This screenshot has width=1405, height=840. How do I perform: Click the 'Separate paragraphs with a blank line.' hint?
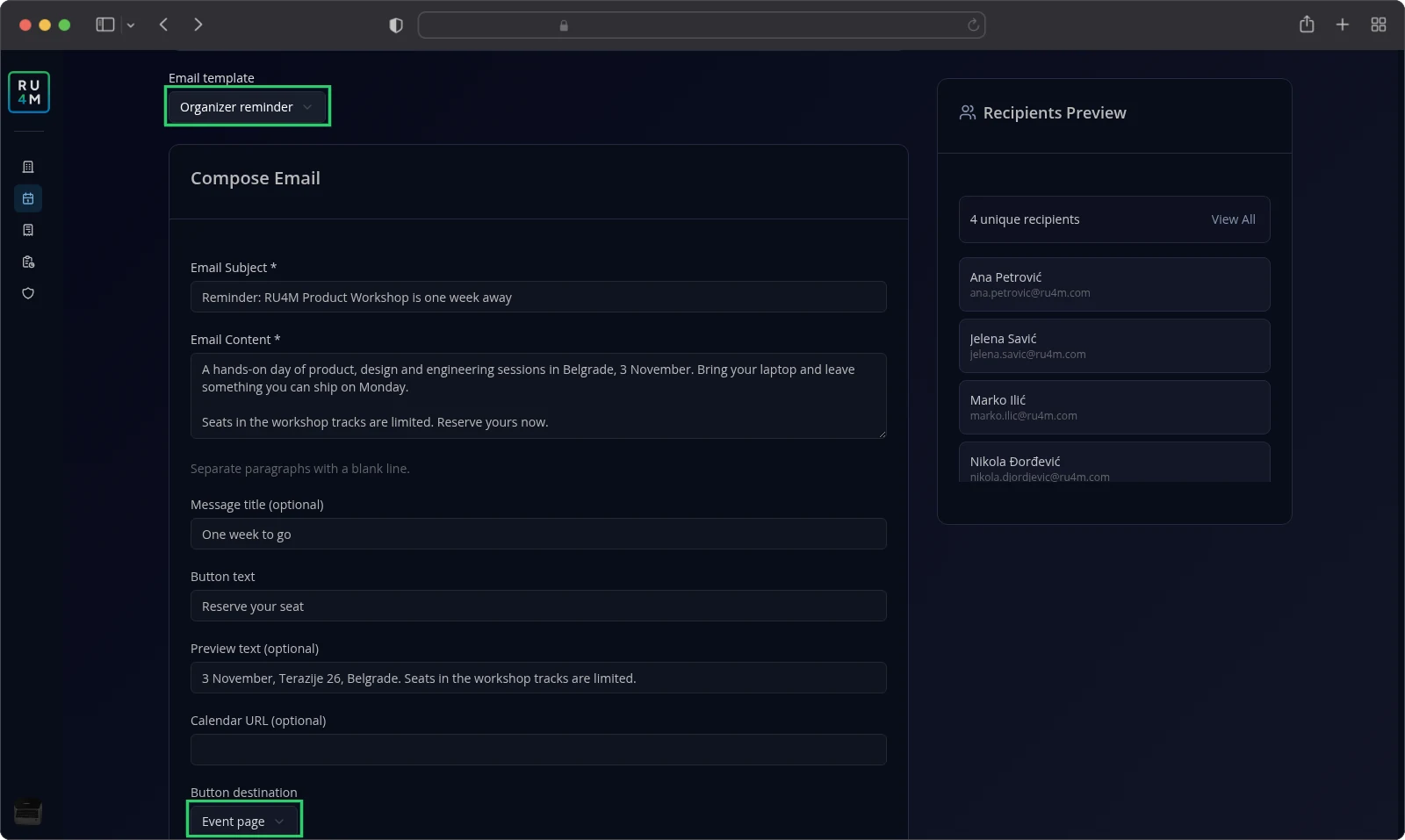point(300,469)
